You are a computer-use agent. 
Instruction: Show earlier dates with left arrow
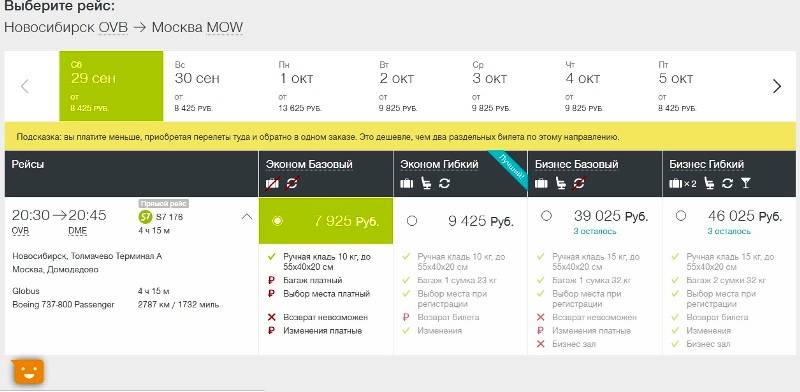tap(24, 86)
